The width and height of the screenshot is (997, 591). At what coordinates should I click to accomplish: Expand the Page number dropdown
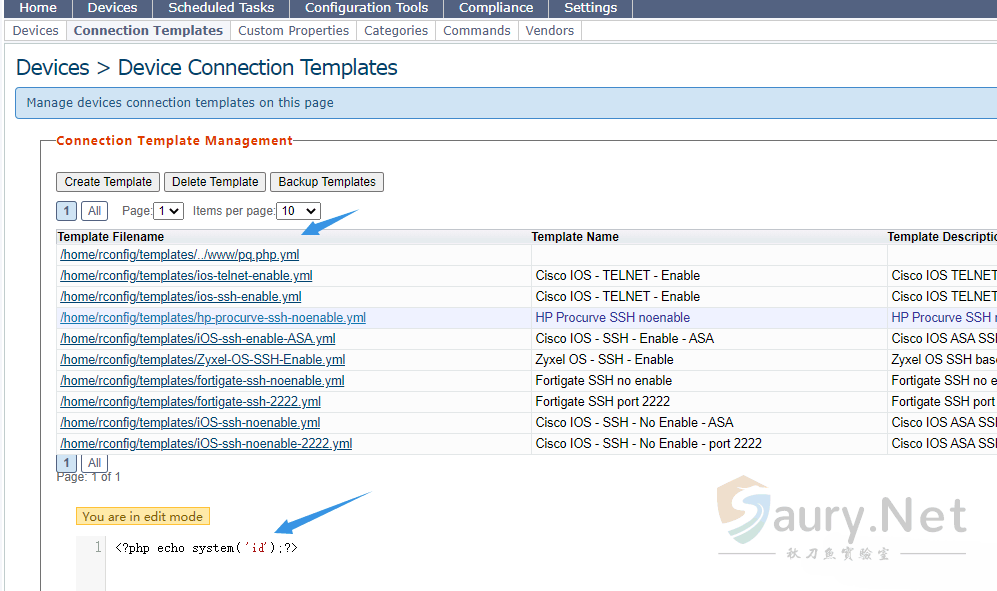(x=168, y=211)
